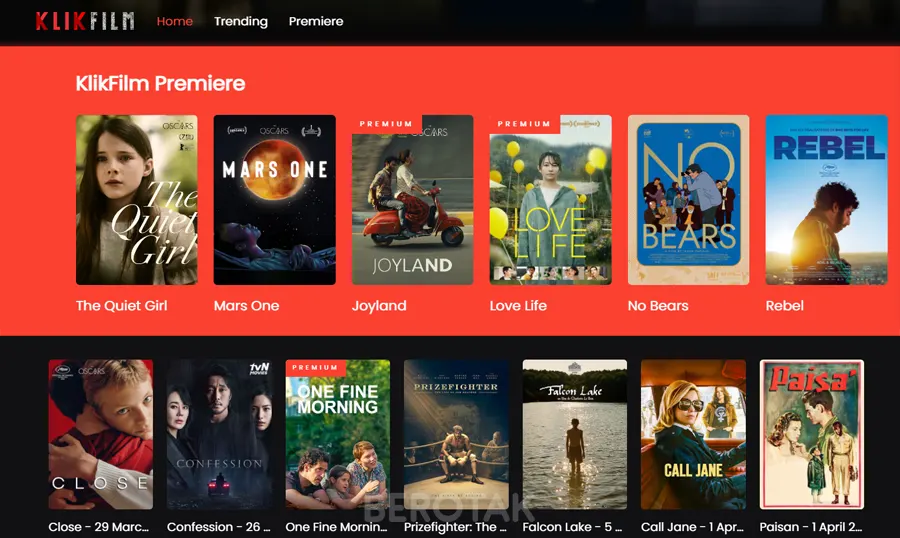Open the No Bears poster
Screen dimensions: 900x538
pyautogui.click(x=688, y=200)
